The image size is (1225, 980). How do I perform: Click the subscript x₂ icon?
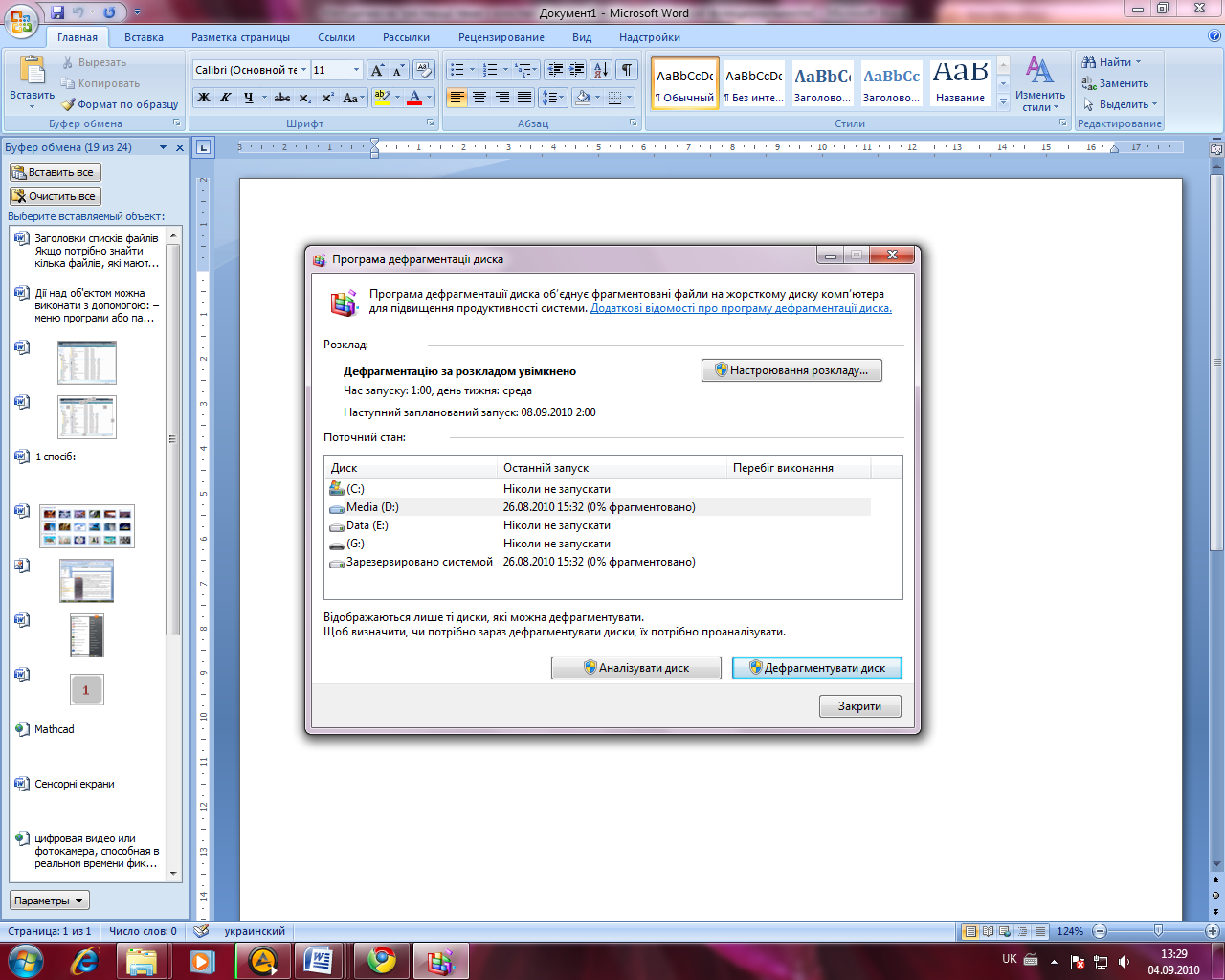coord(304,98)
